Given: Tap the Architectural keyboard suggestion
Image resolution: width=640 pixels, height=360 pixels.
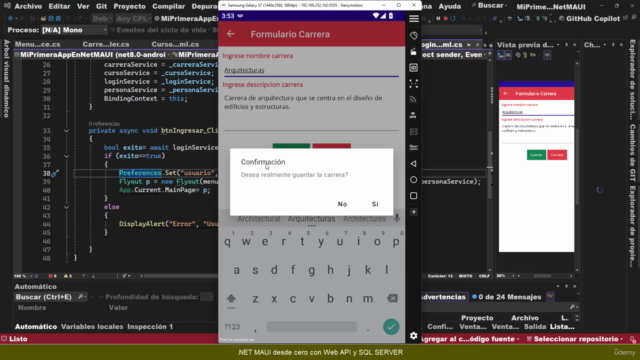Looking at the screenshot, I should coord(259,219).
